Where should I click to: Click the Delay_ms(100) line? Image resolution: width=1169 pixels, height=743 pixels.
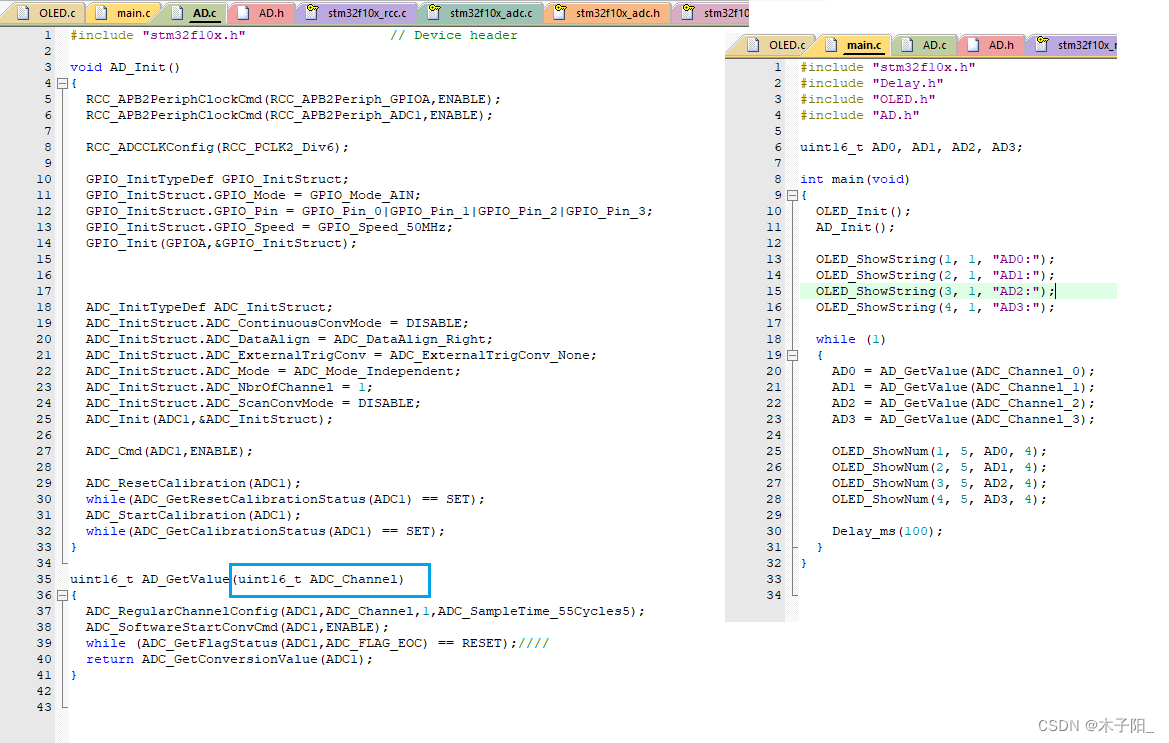point(888,531)
